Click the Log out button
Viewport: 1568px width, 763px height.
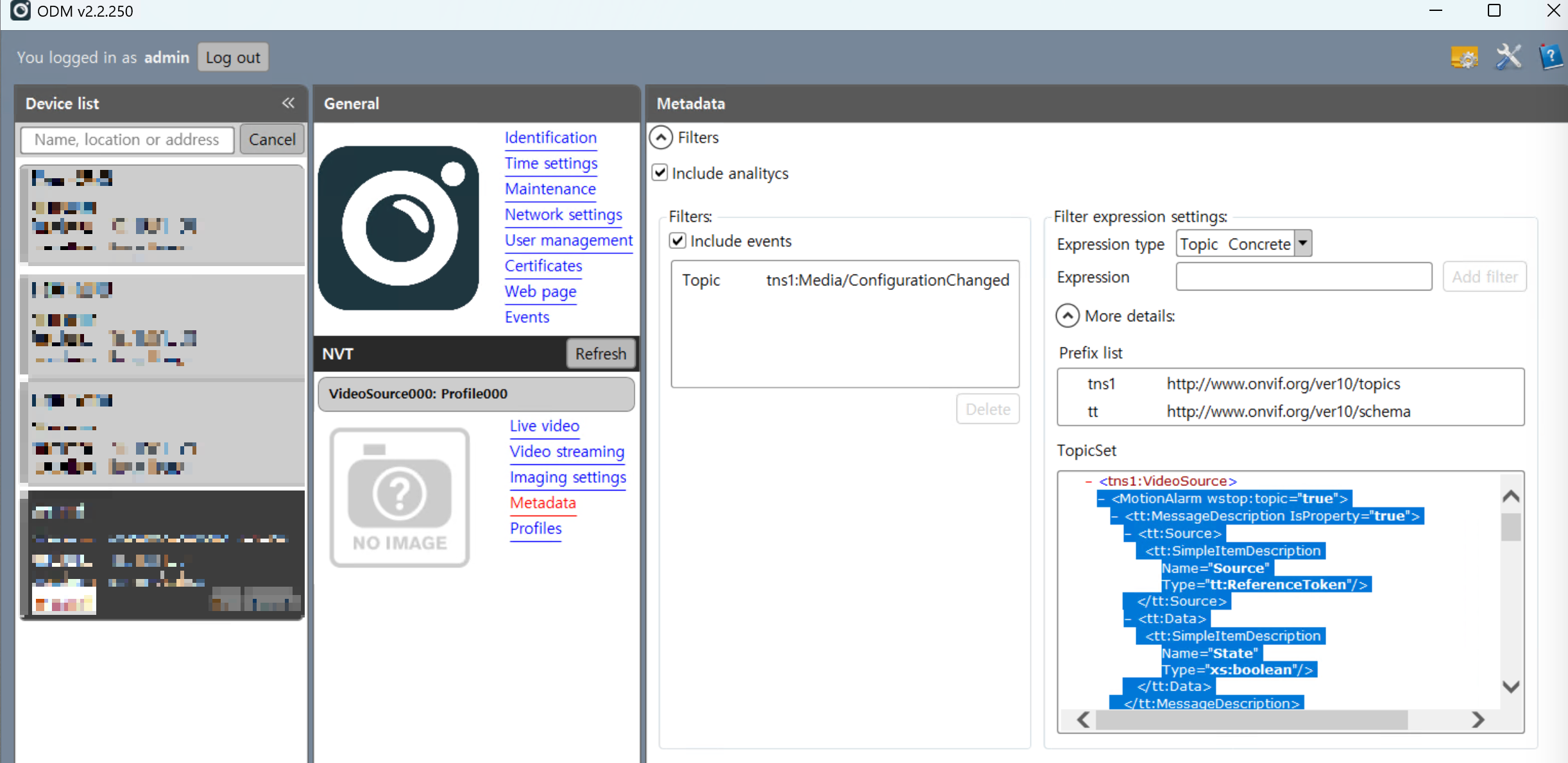233,58
